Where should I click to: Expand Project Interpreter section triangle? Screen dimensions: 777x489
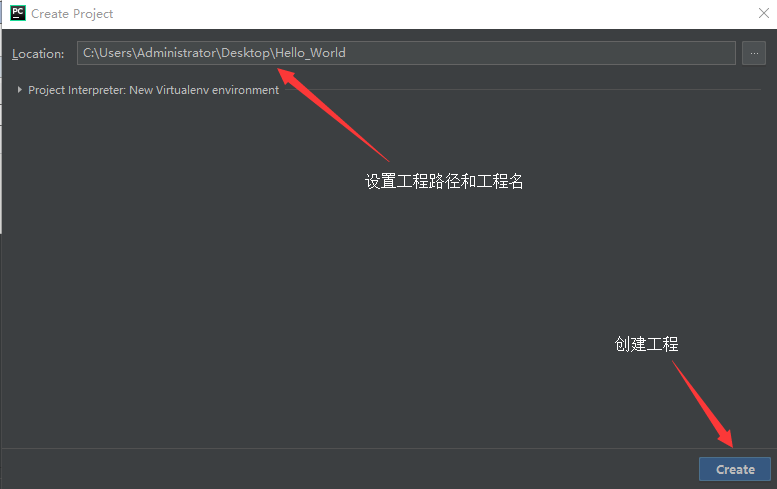point(19,90)
